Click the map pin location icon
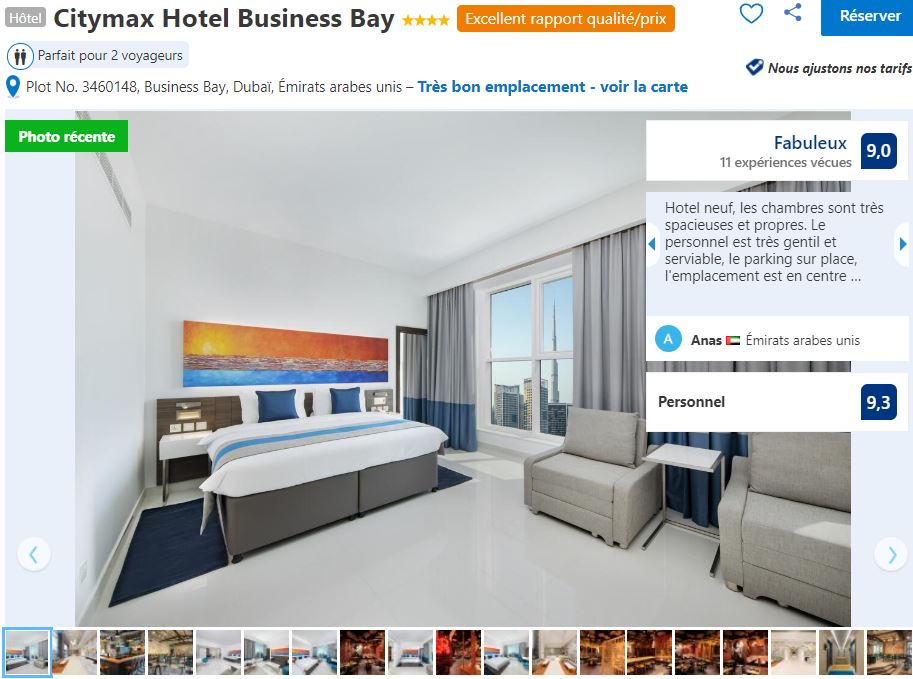 [13, 87]
